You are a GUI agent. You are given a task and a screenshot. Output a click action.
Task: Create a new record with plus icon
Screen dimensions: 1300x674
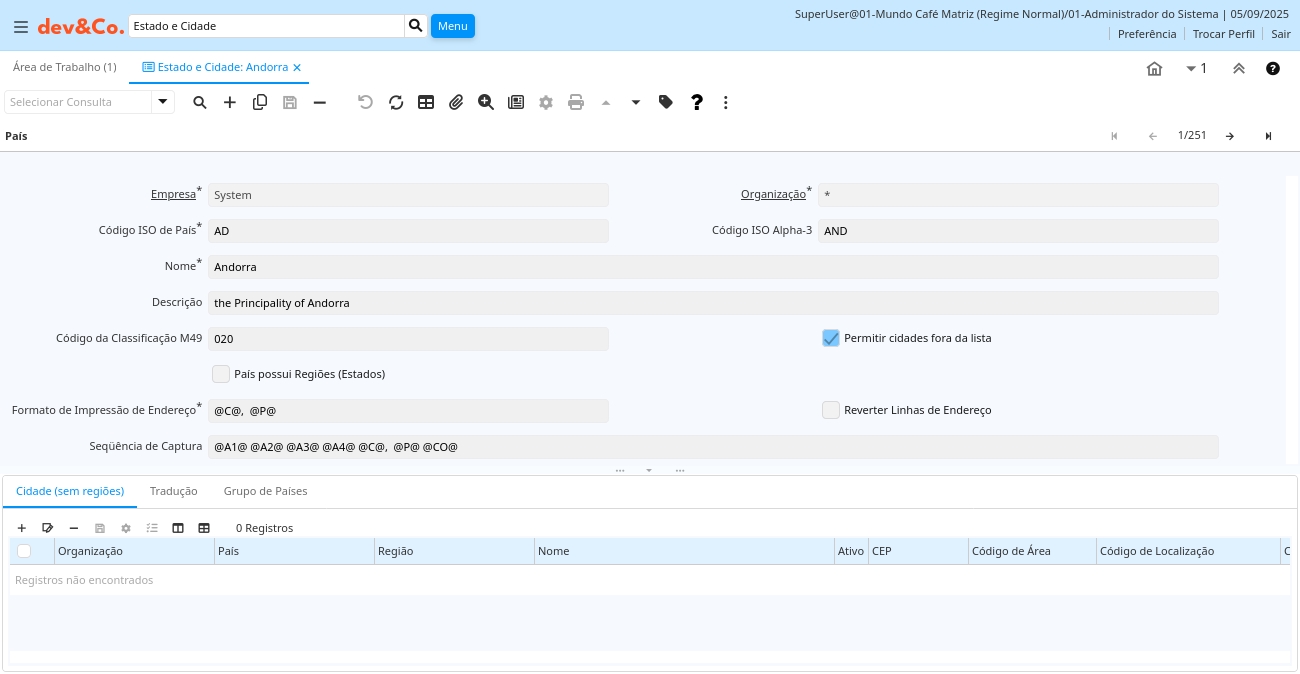pyautogui.click(x=230, y=102)
